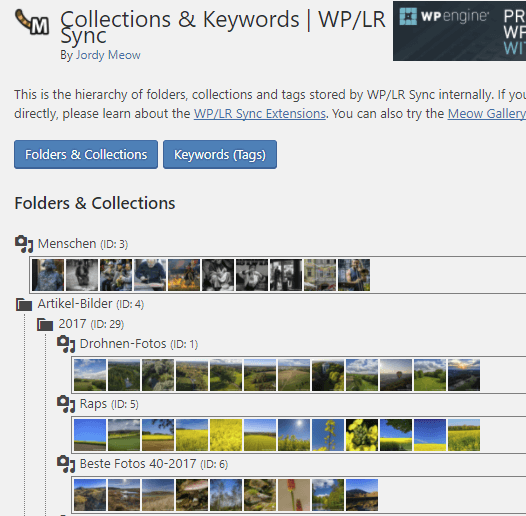Click the Drohnen-Fotos collection camera icon
526x516 pixels.
(66, 344)
